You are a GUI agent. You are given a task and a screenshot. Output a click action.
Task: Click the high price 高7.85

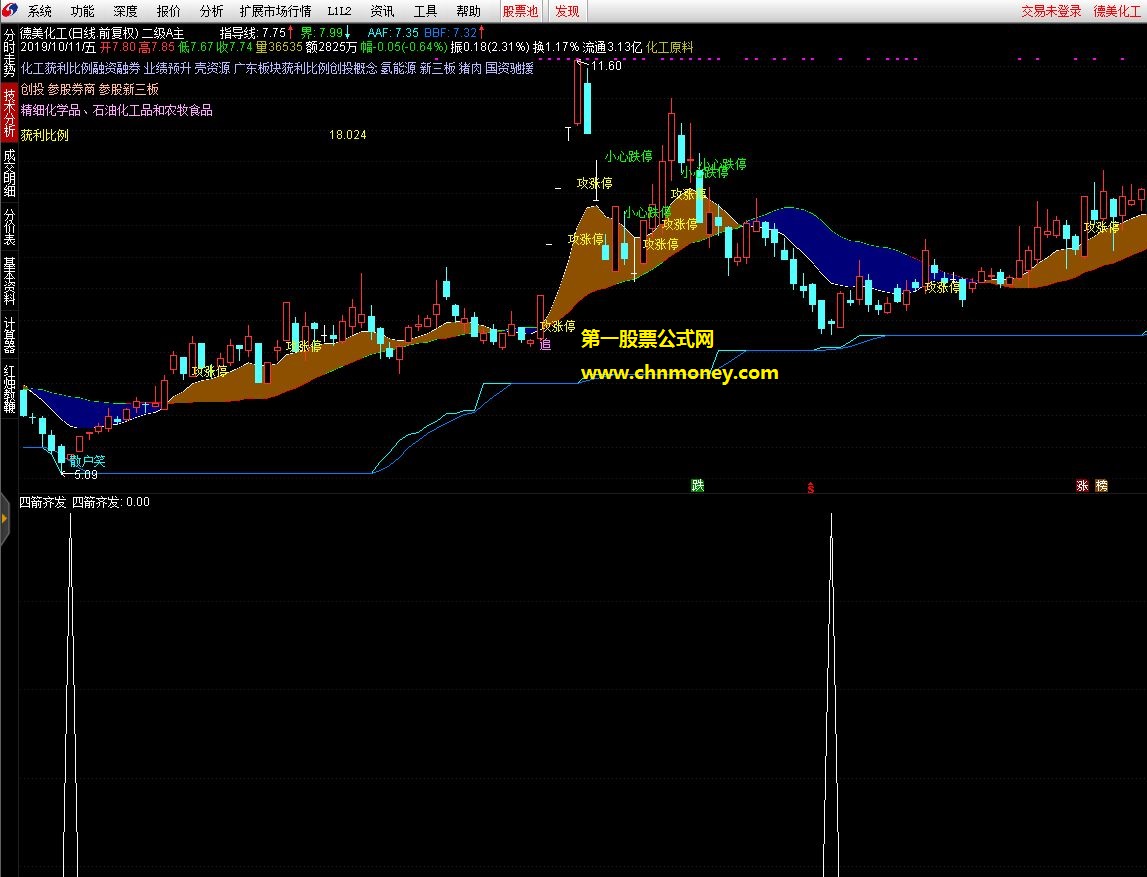click(x=157, y=48)
